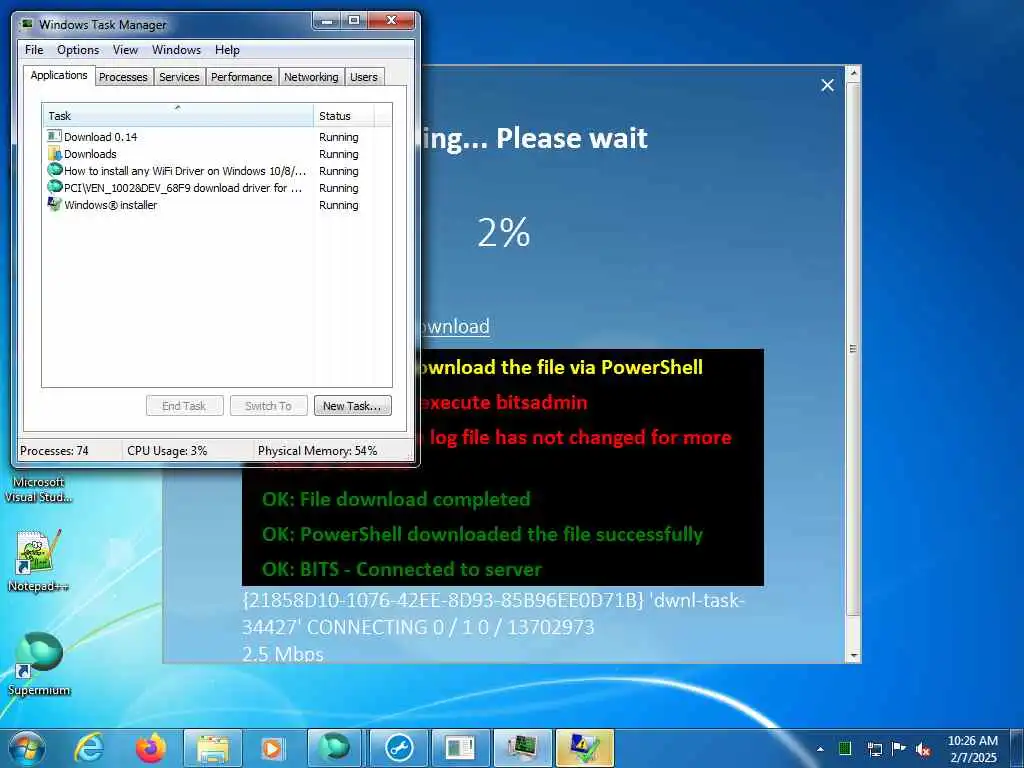This screenshot has height=768, width=1024.
Task: Click OK: File download completed message
Action: [x=396, y=500]
